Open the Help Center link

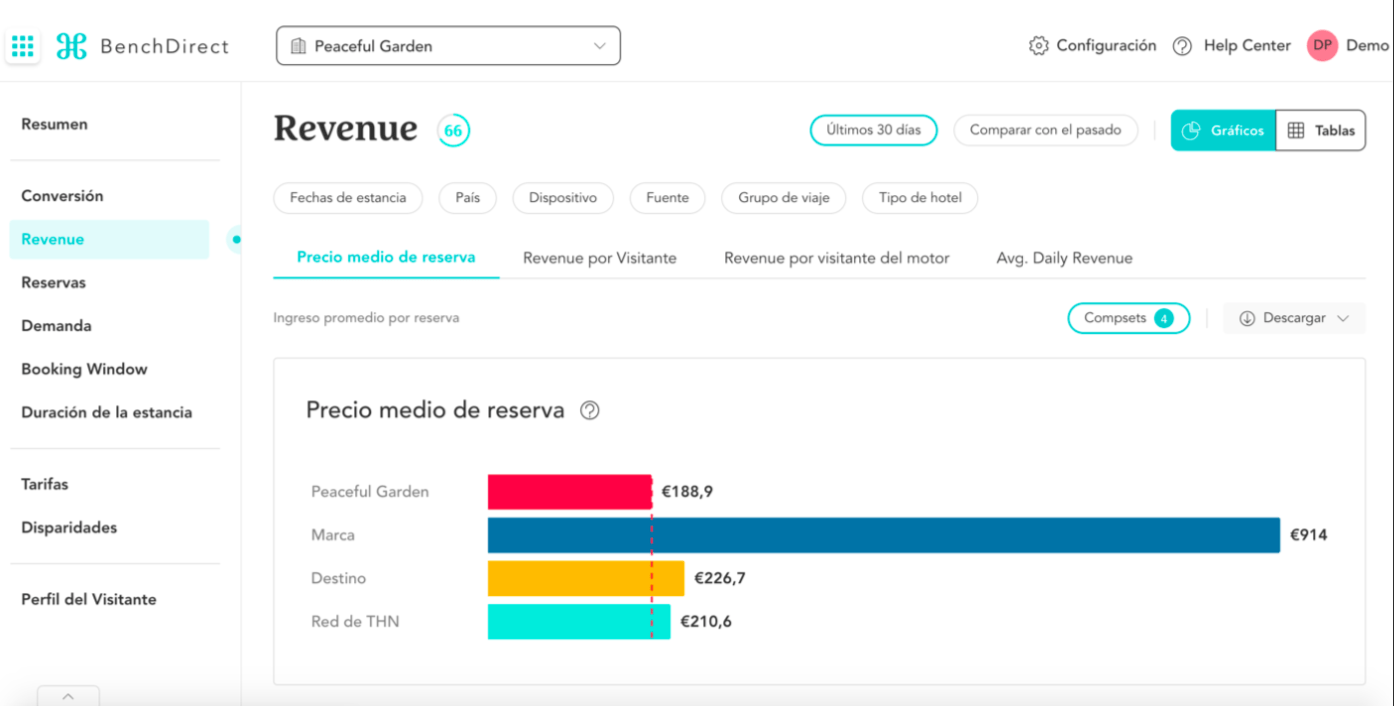[x=1232, y=46]
